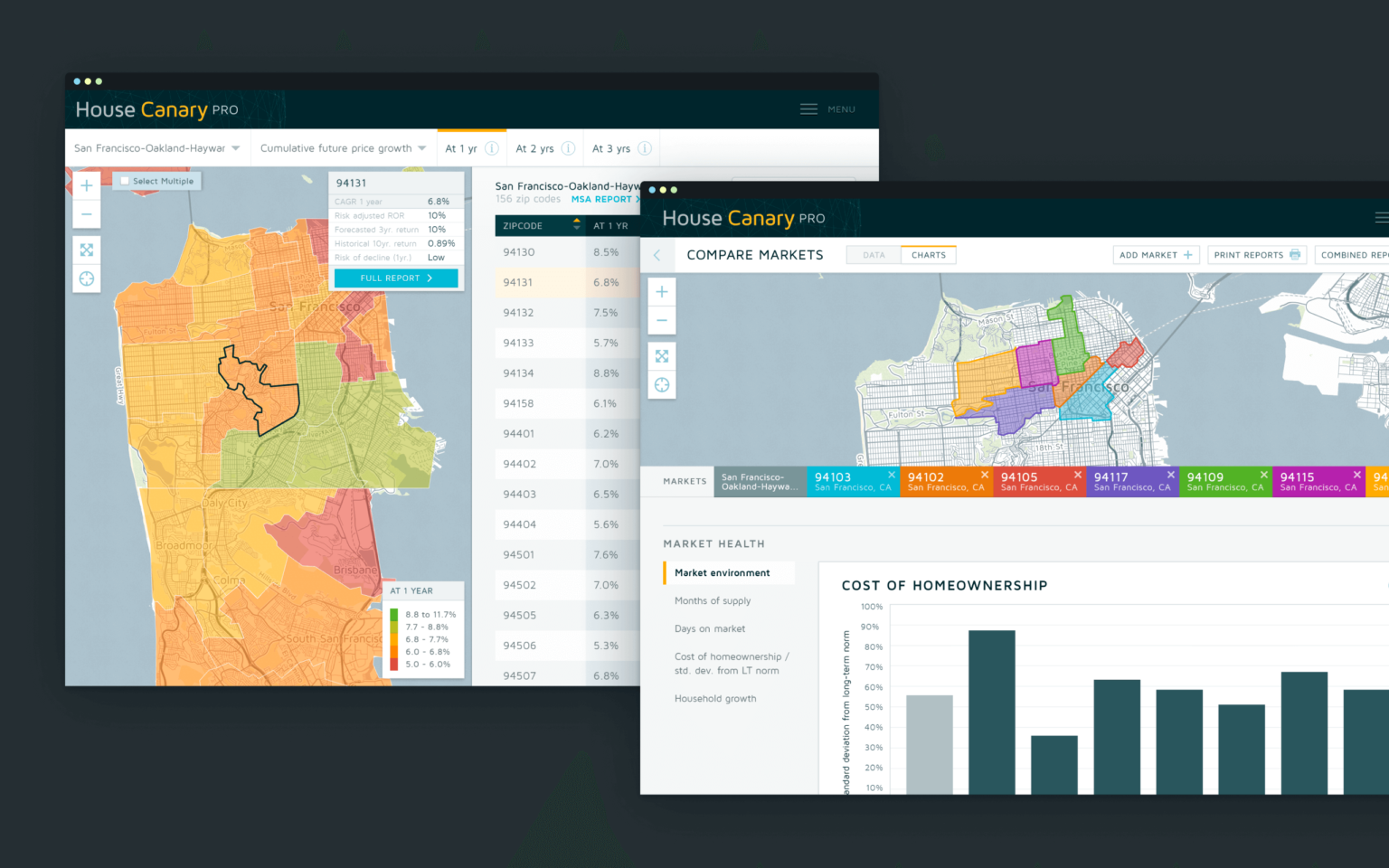Open the Full Report for 94131
Viewport: 1389px width, 868px height.
coord(396,278)
